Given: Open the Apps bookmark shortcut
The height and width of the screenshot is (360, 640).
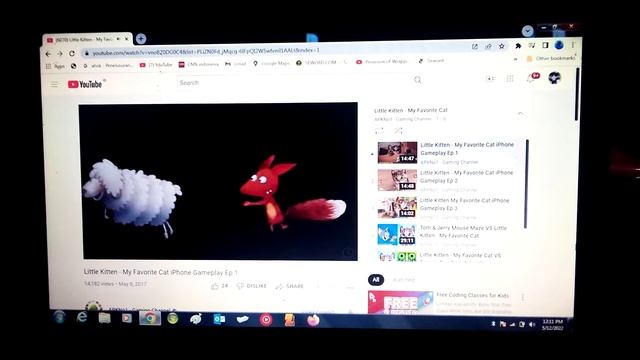Looking at the screenshot, I should click(x=55, y=66).
